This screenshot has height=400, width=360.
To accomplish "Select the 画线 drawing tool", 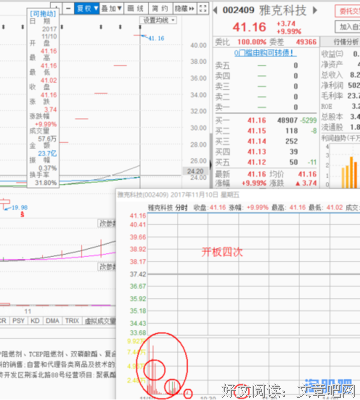I will (136, 8).
